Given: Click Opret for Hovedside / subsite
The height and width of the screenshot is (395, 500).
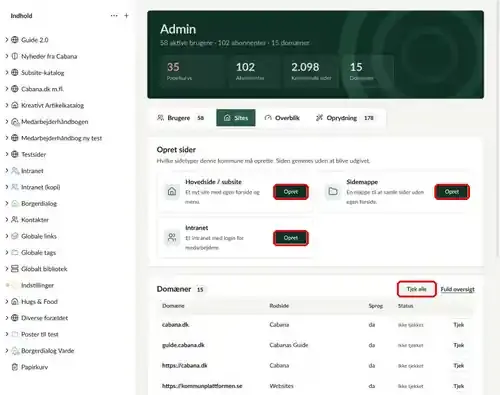Looking at the screenshot, I should [x=291, y=192].
